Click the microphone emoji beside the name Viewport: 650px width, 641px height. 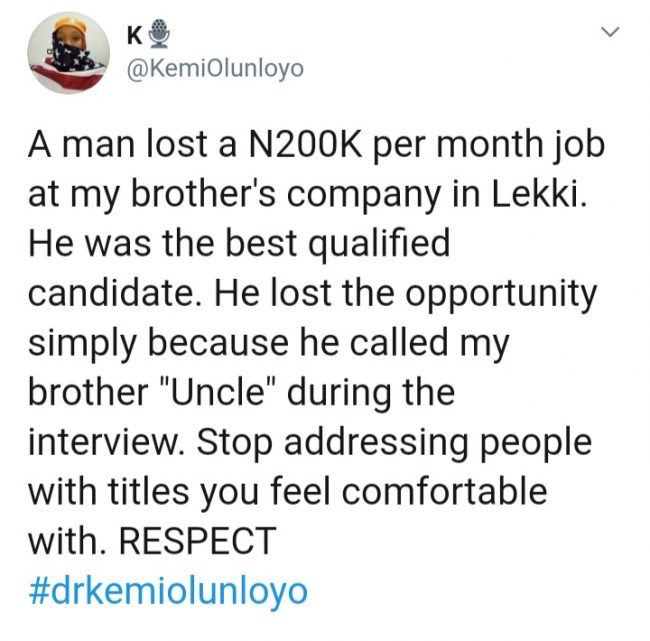(x=160, y=37)
